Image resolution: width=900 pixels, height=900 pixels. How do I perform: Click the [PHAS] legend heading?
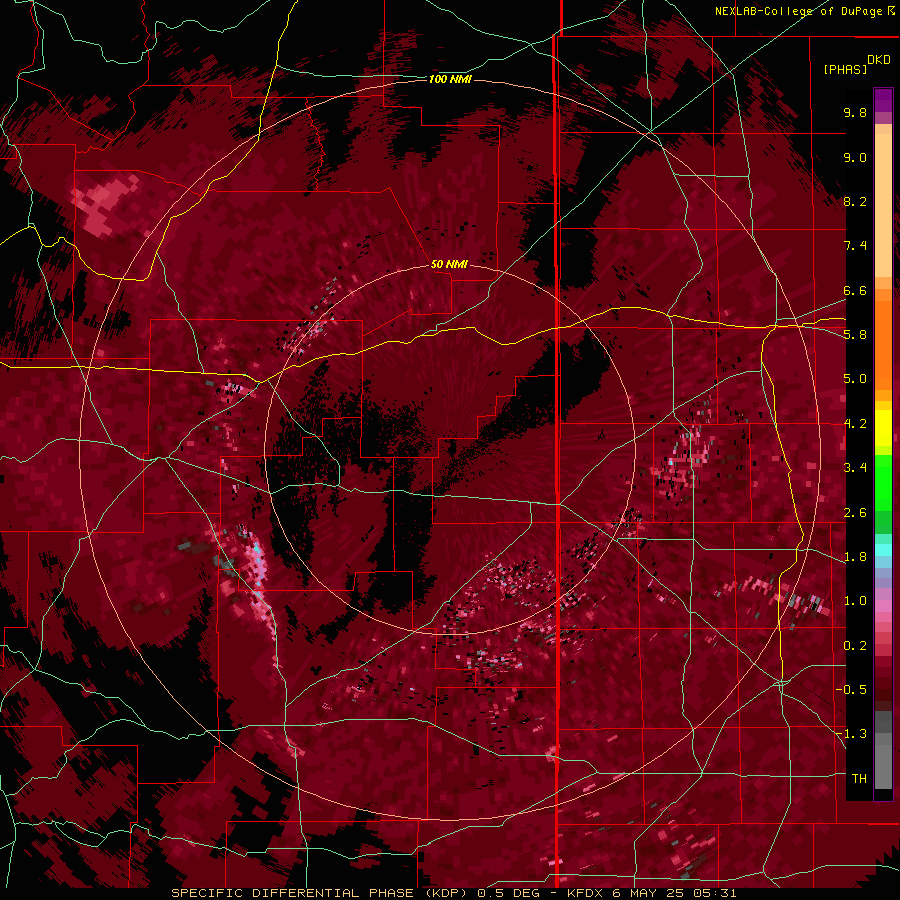pos(845,69)
